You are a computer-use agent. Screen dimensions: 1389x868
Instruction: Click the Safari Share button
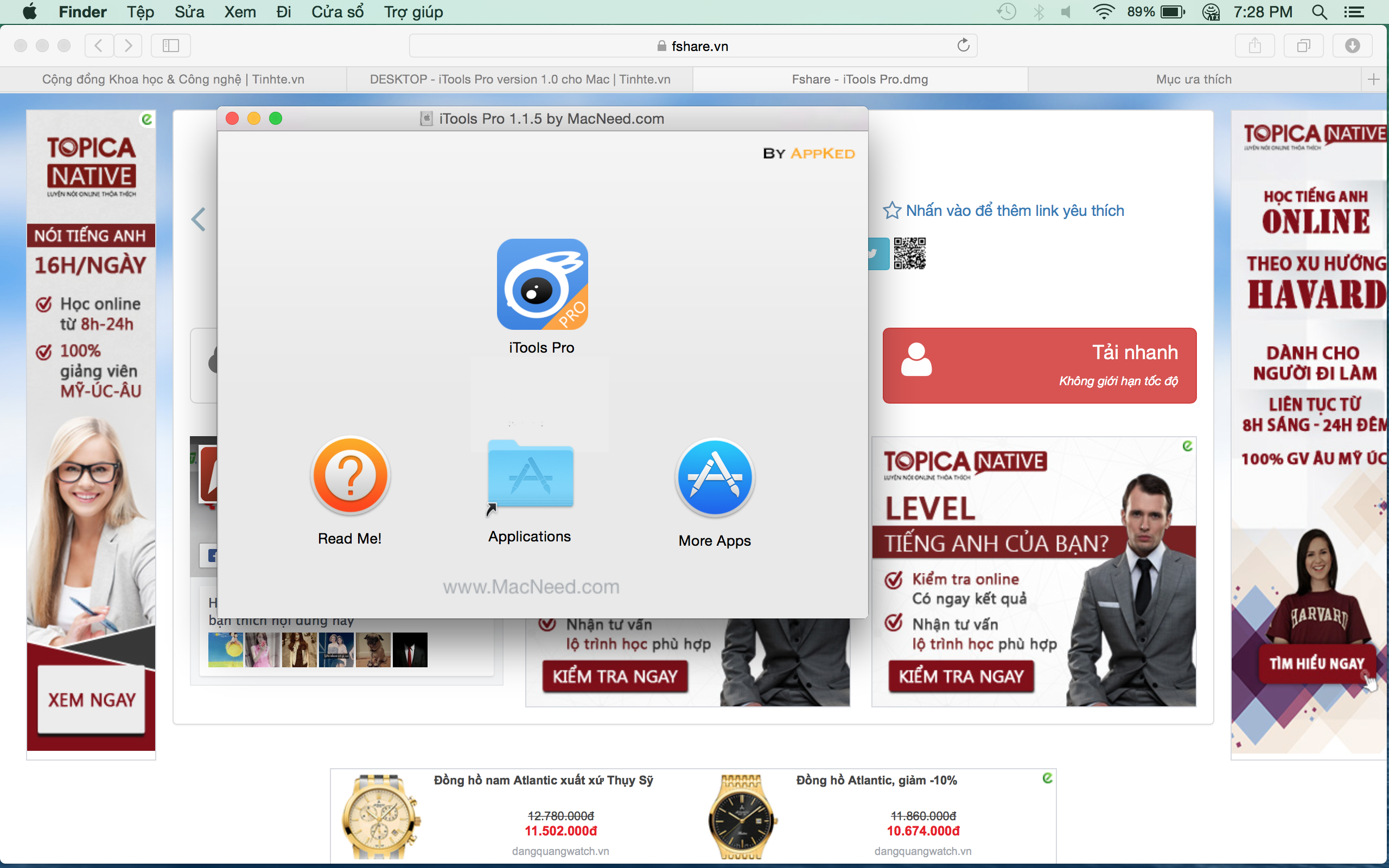1256,46
